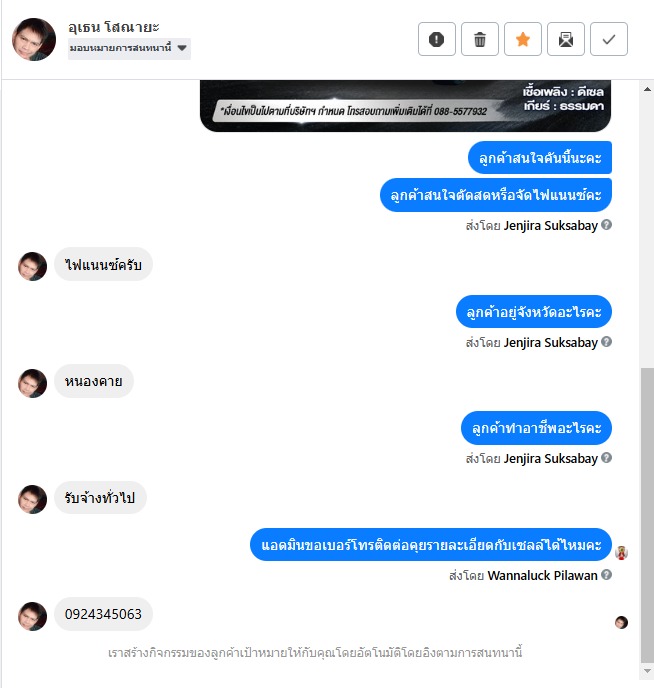Image resolution: width=654 pixels, height=688 pixels.
Task: Click sender name Wannaluck Pilawan
Action: click(x=542, y=575)
